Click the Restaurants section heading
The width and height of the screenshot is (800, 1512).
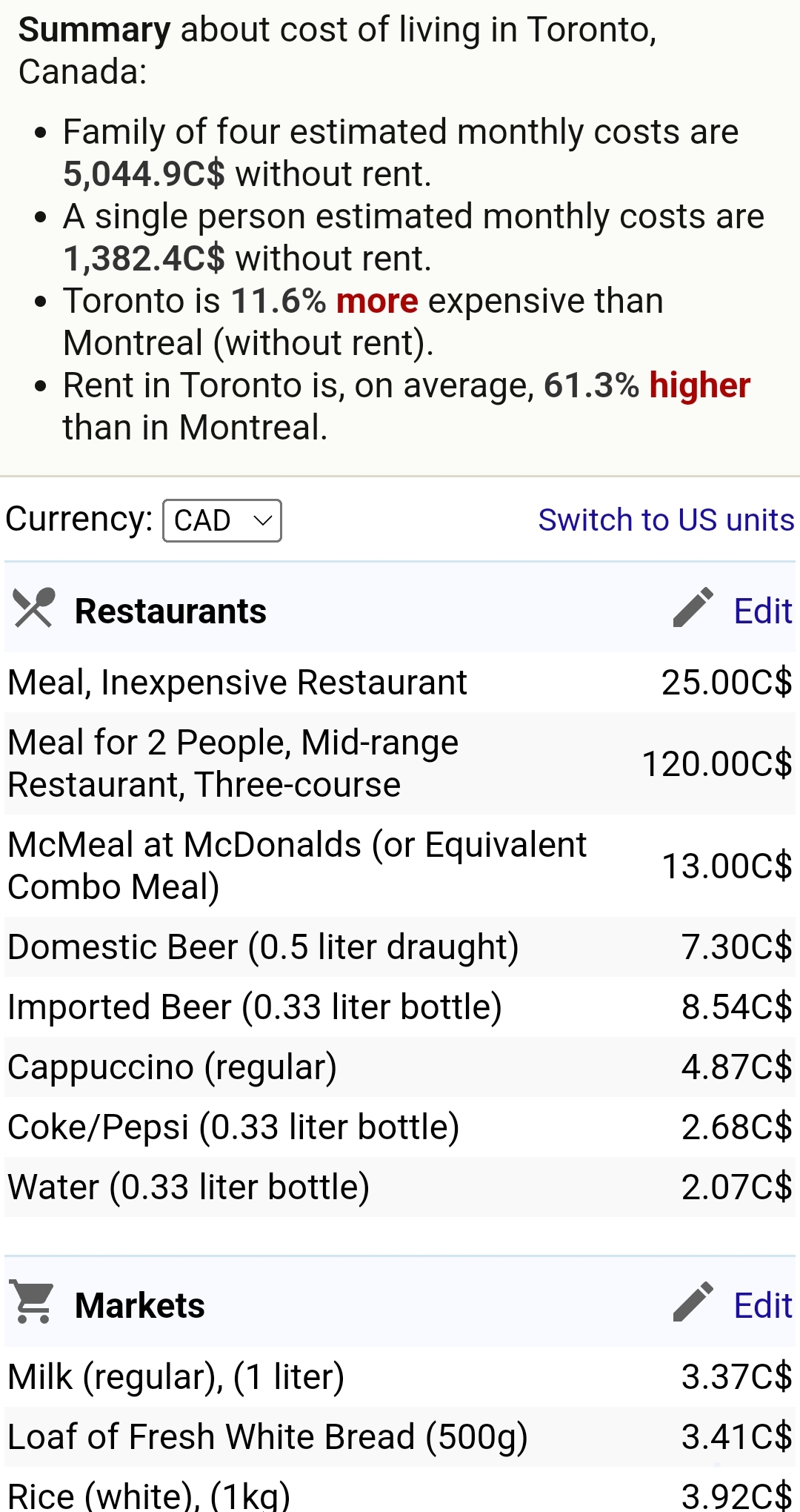click(x=170, y=611)
